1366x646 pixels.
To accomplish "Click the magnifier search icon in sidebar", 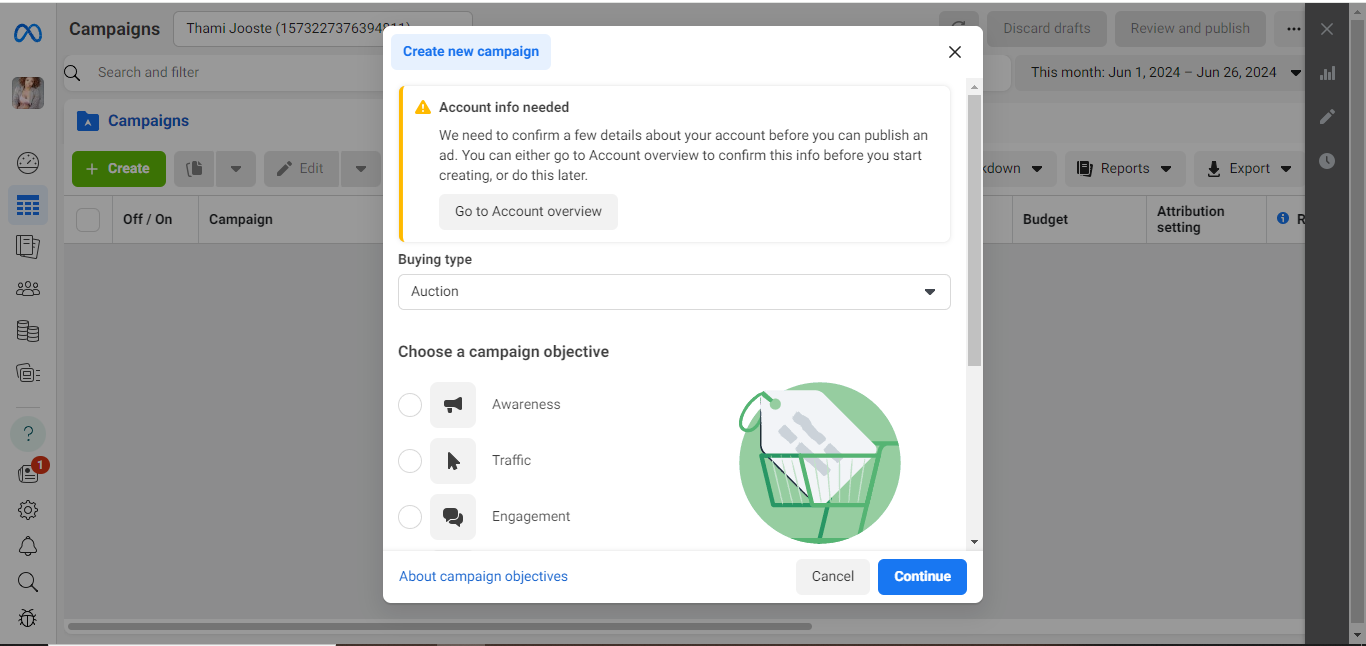I will [28, 582].
